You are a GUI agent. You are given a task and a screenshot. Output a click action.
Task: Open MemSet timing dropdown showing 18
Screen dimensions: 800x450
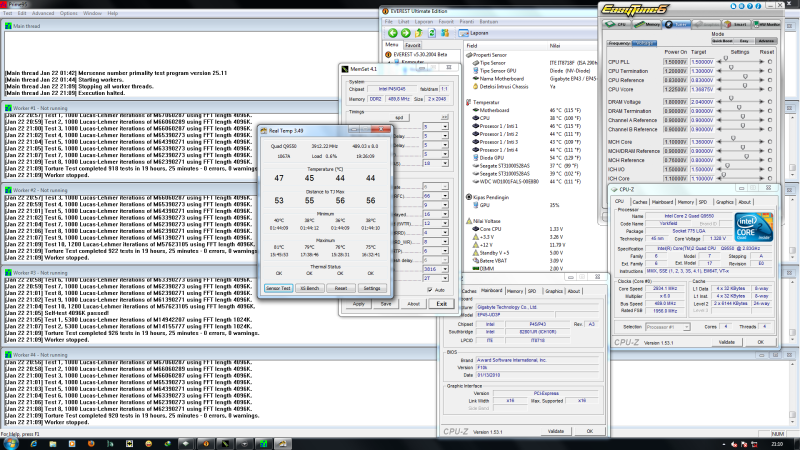tap(436, 163)
